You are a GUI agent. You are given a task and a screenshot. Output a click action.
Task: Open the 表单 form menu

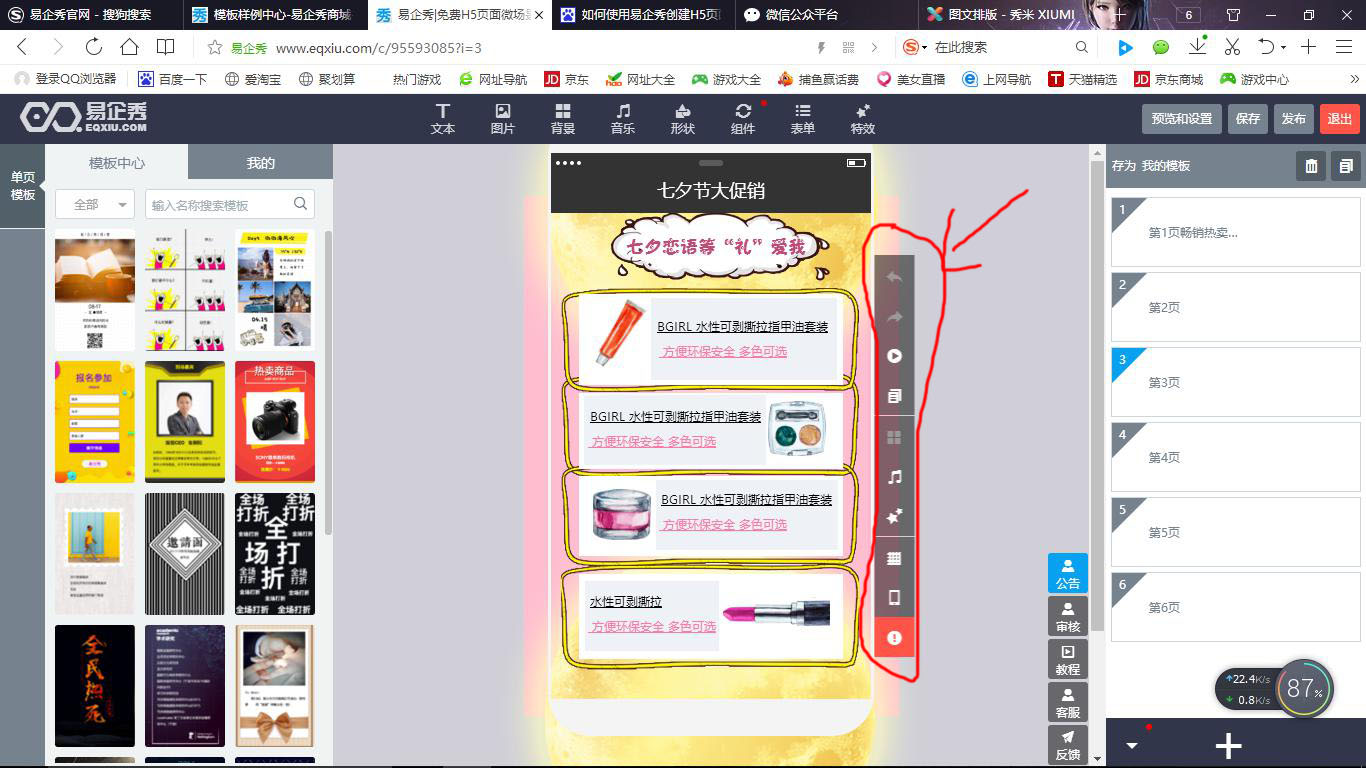pyautogui.click(x=802, y=118)
